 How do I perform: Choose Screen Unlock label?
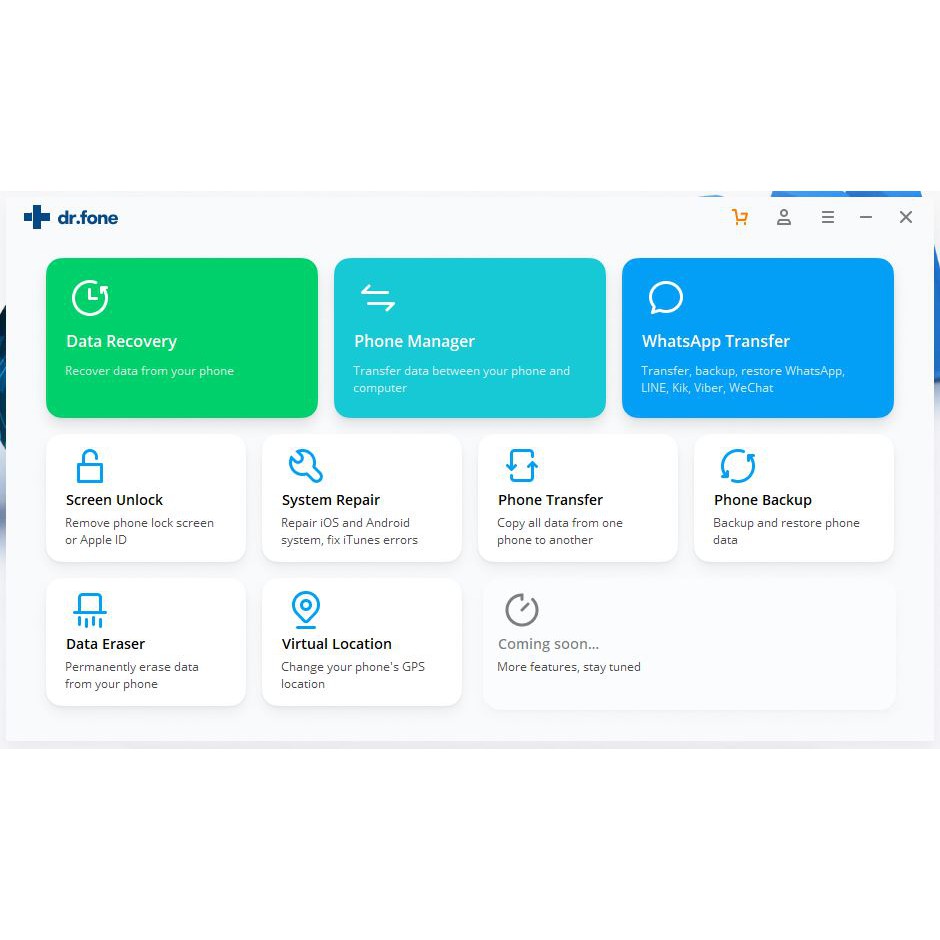(114, 500)
